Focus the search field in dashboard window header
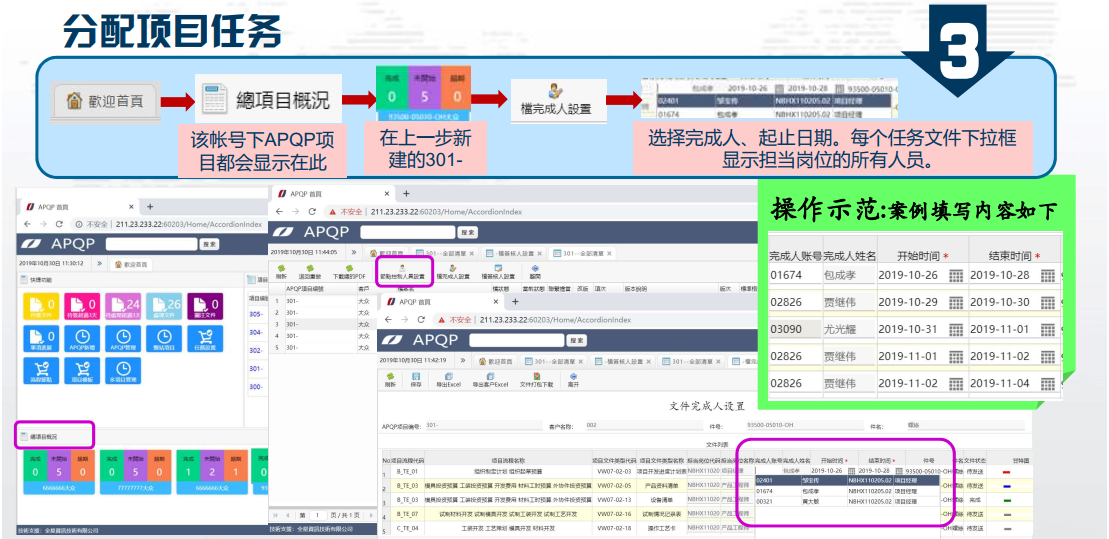Screen dimensions: 1109x539 coord(151,243)
